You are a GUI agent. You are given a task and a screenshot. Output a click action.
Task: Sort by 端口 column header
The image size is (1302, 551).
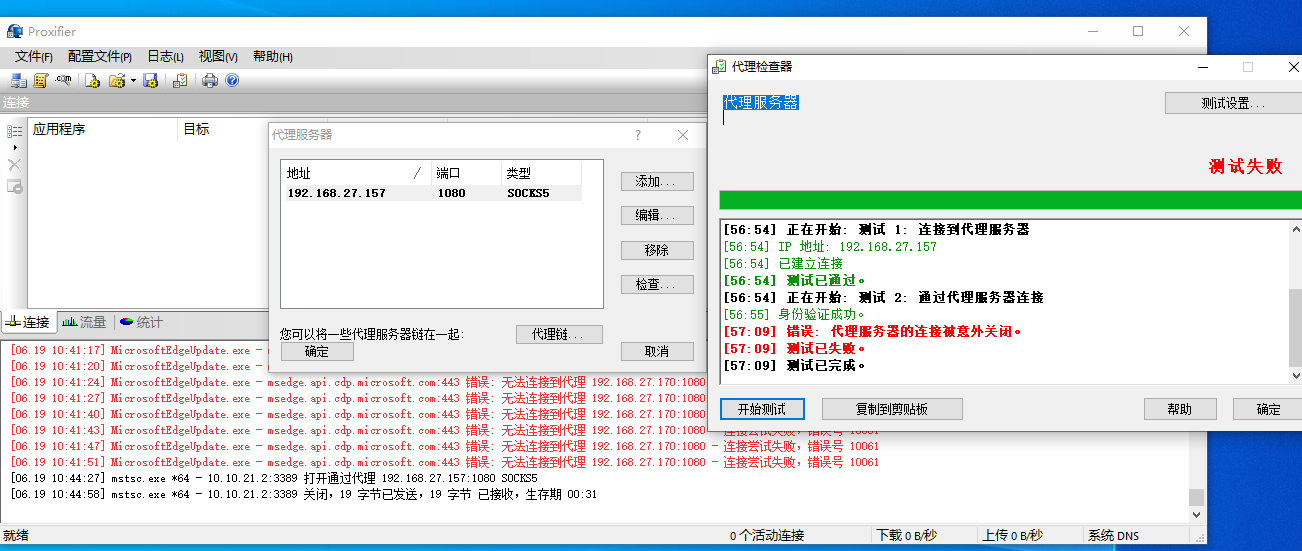click(466, 173)
